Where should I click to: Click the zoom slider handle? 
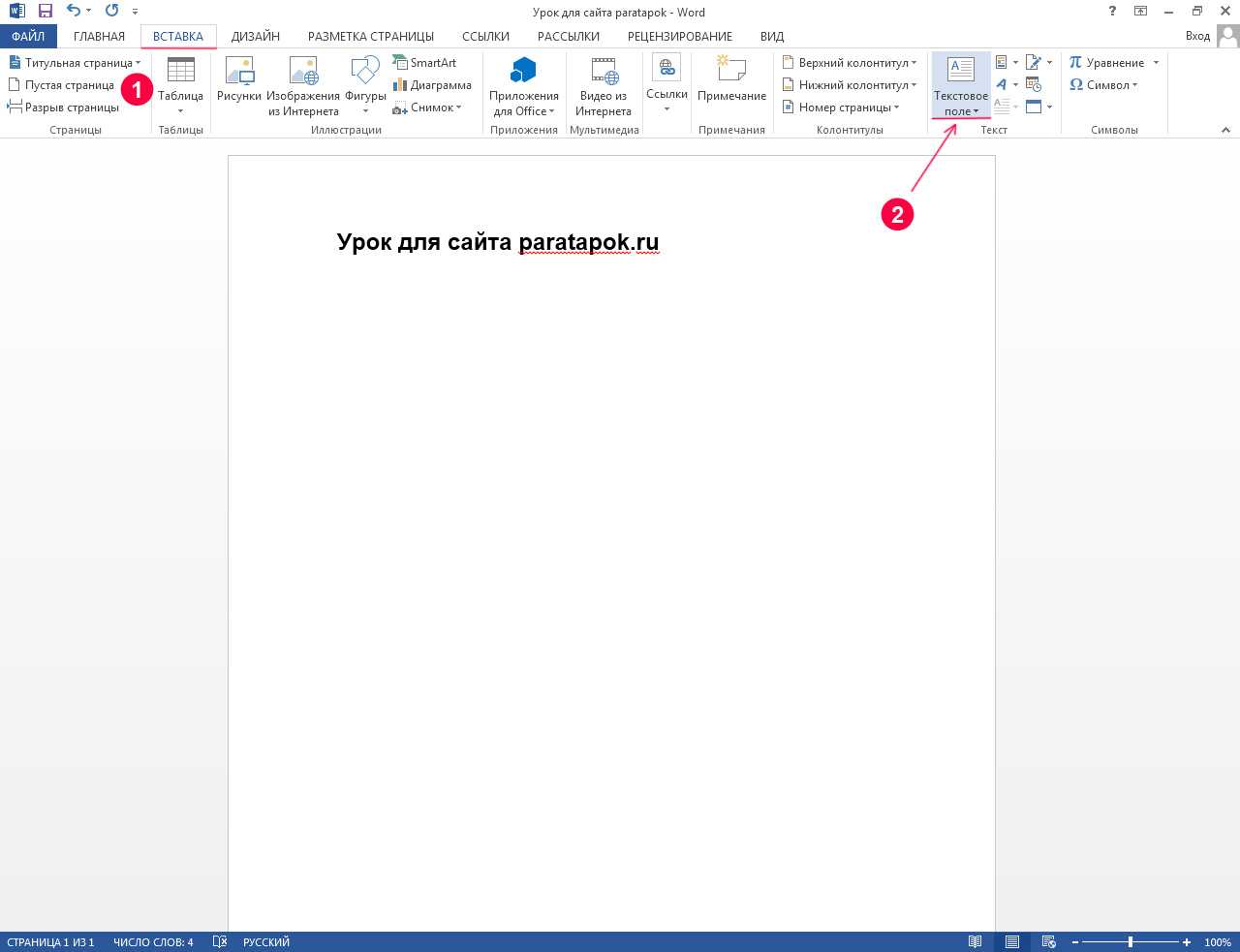(1131, 942)
